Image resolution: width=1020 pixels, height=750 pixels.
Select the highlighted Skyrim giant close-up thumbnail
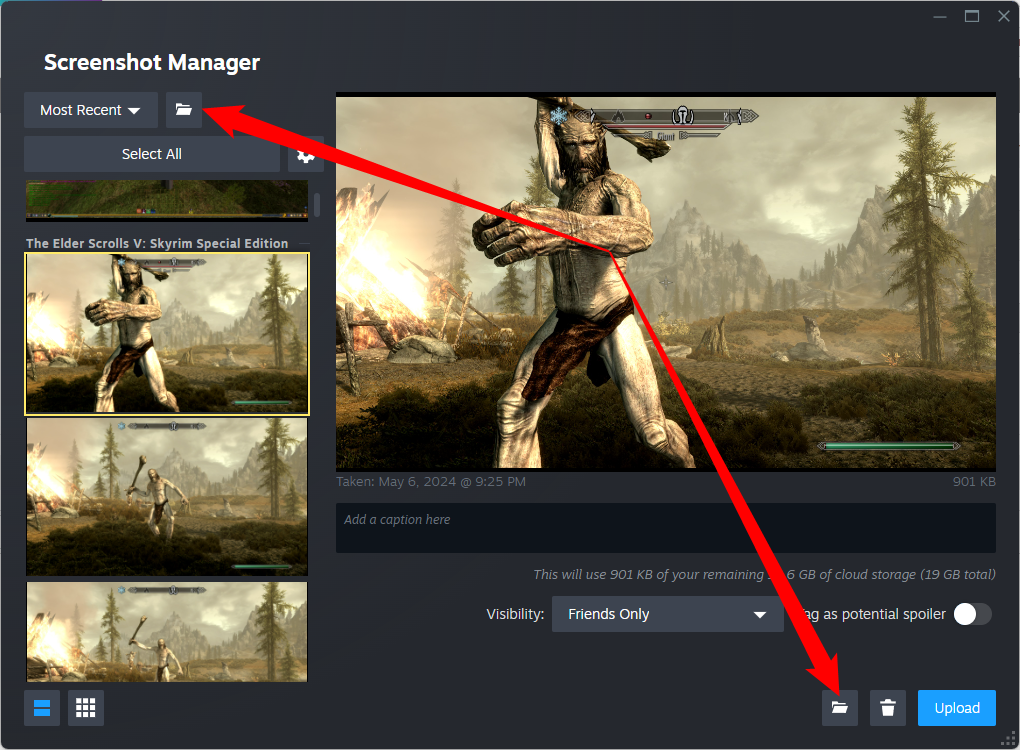tap(167, 334)
